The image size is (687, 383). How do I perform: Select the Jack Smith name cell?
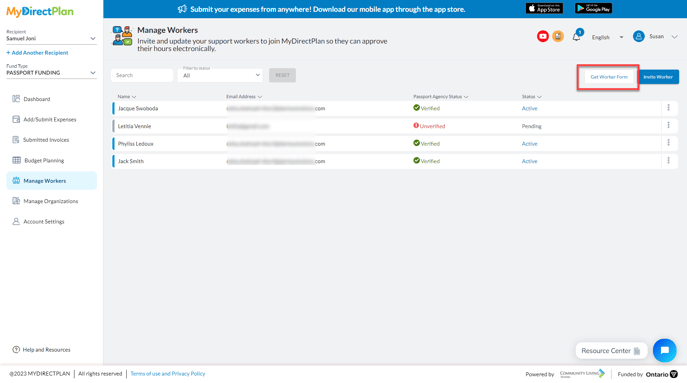[131, 161]
